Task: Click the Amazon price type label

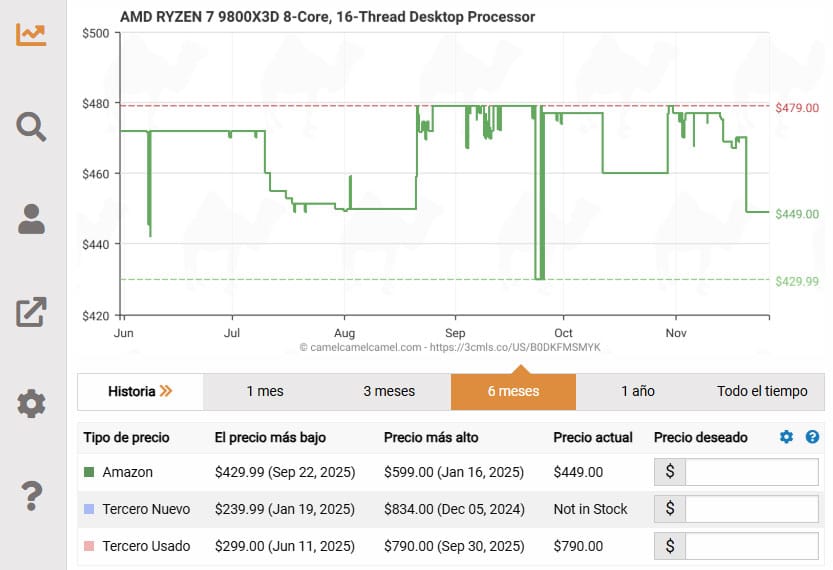Action: [x=128, y=472]
